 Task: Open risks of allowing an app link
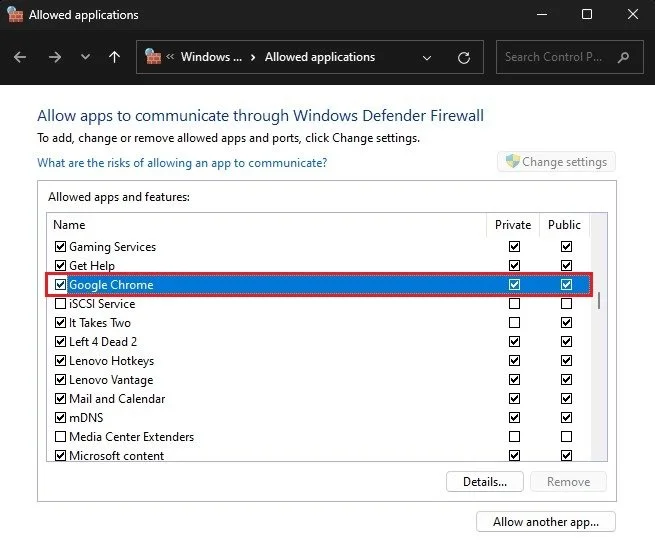(x=182, y=163)
